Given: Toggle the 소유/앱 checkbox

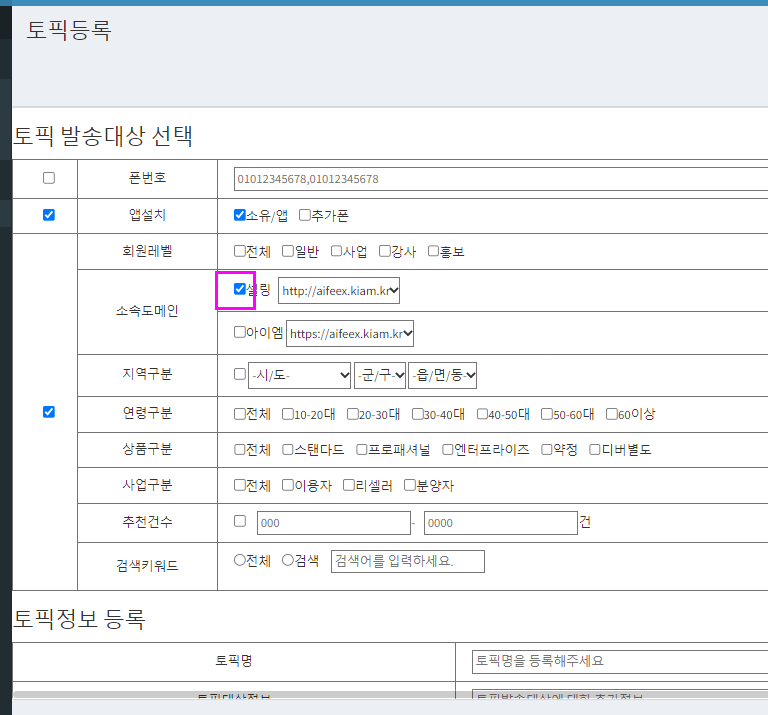Looking at the screenshot, I should pos(240,214).
